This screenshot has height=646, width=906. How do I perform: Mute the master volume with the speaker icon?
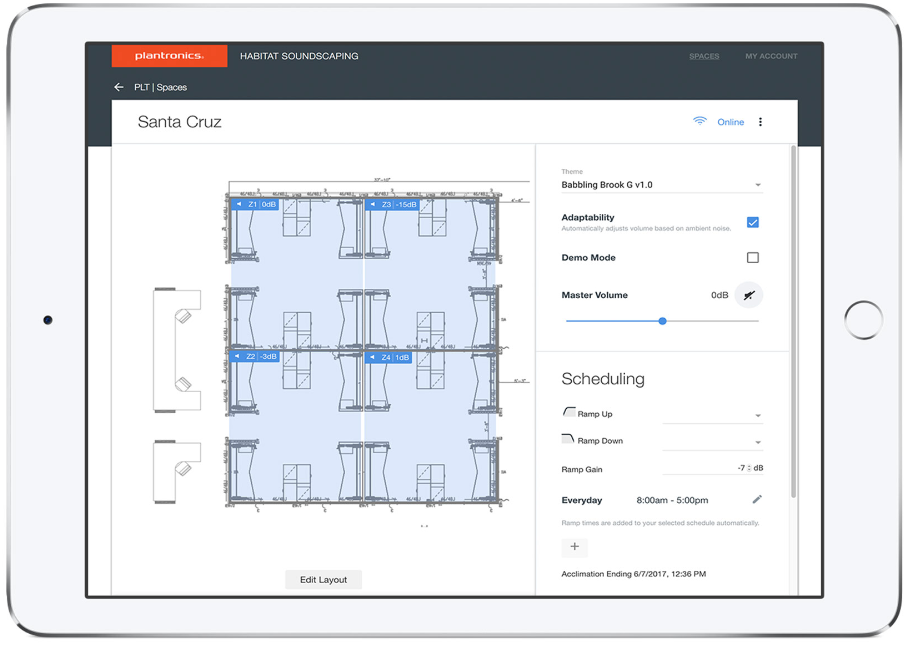click(749, 295)
